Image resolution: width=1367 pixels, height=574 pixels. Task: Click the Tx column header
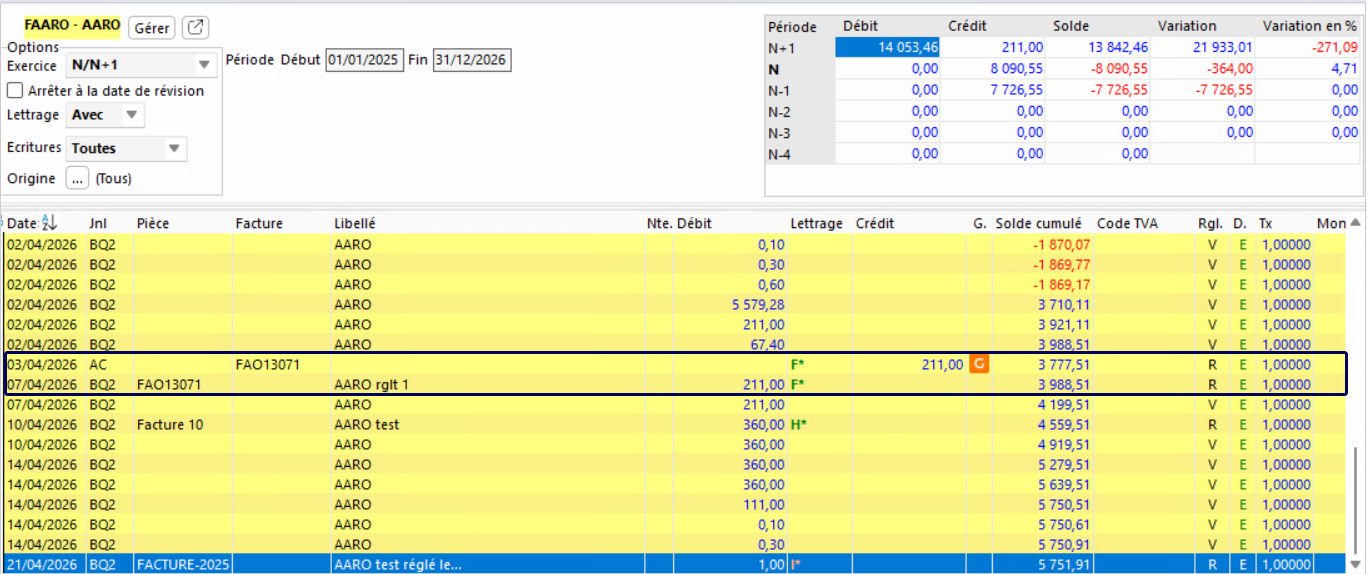1265,223
